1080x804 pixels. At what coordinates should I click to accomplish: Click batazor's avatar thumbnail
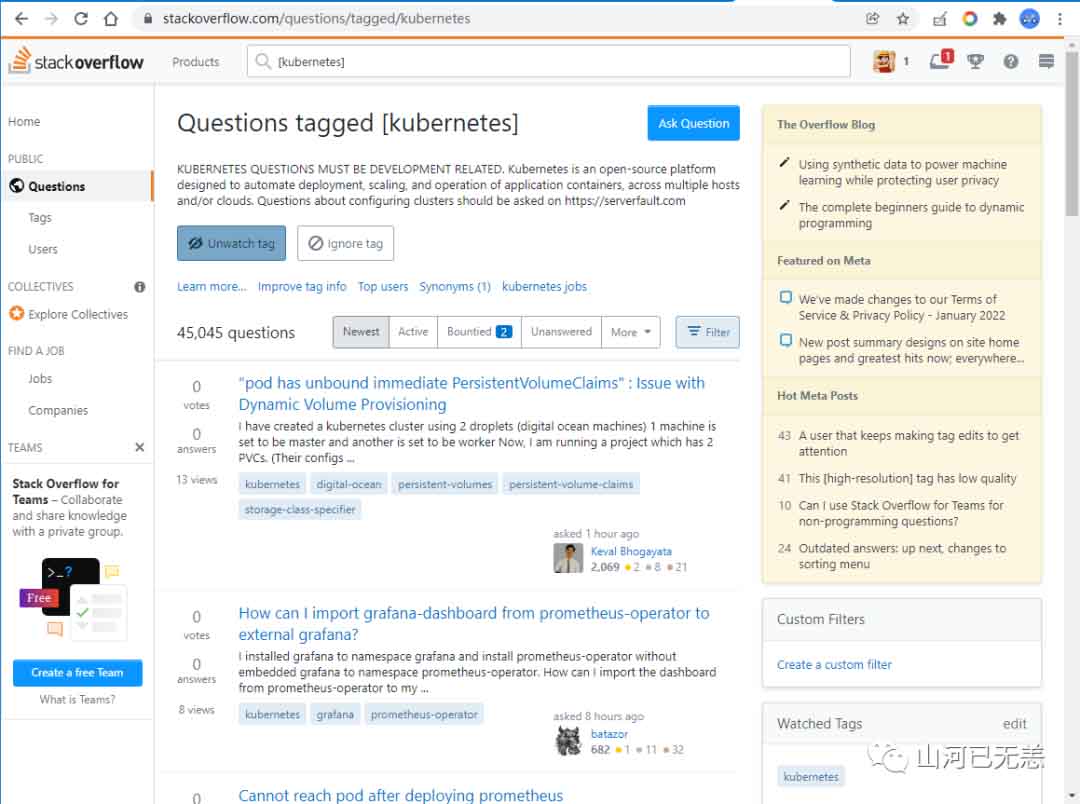568,741
